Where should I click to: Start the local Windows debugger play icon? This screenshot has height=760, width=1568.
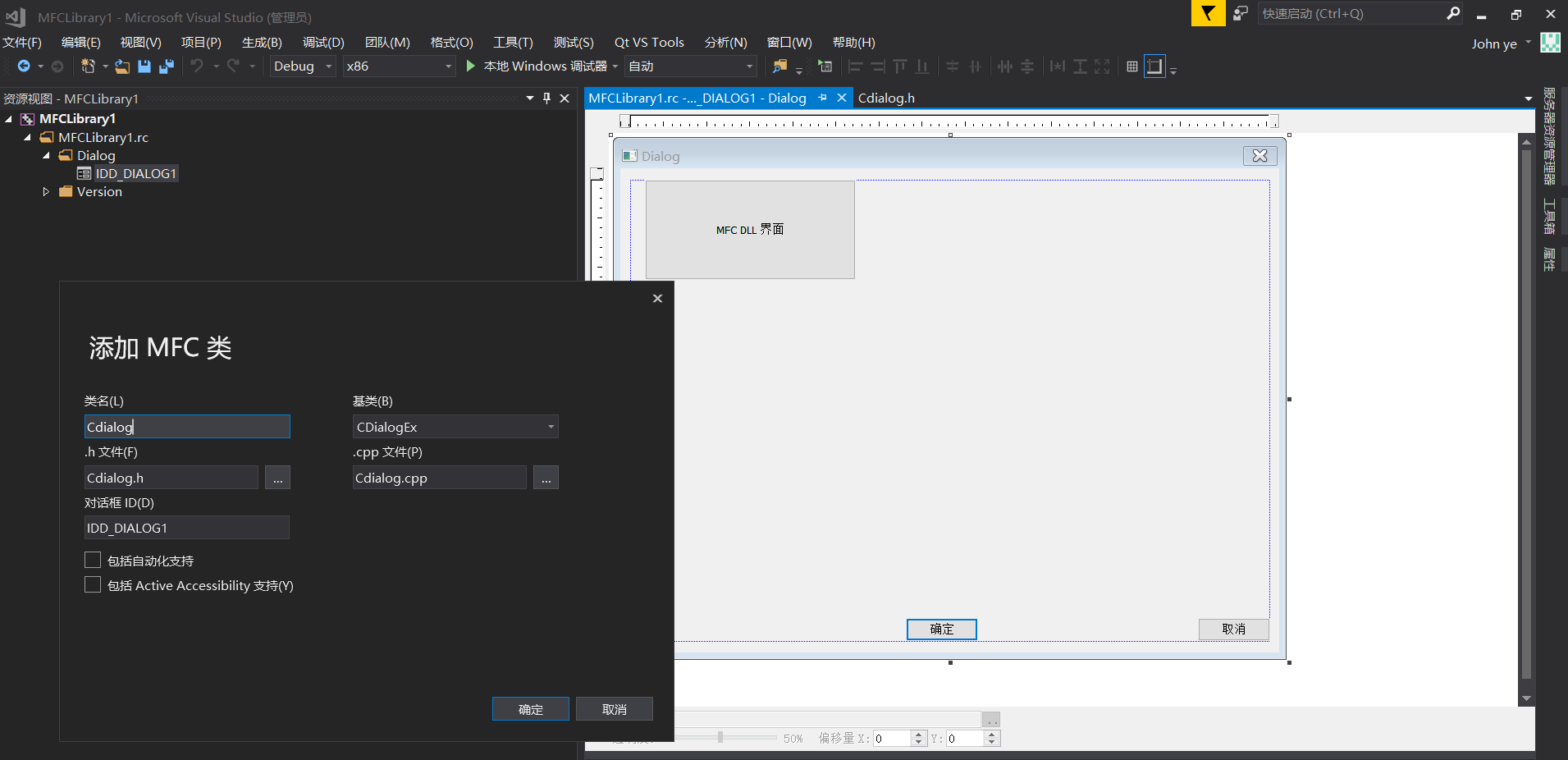click(x=471, y=66)
